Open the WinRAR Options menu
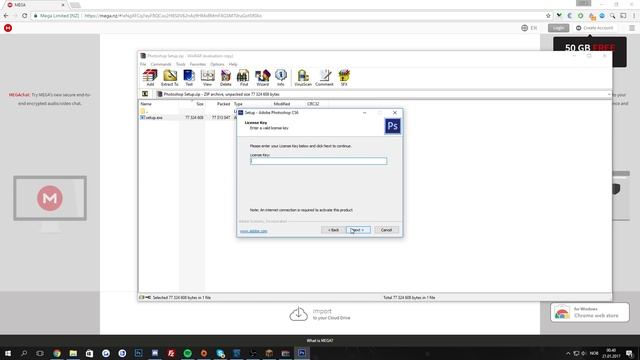Image resolution: width=640 pixels, height=360 pixels. (217, 64)
